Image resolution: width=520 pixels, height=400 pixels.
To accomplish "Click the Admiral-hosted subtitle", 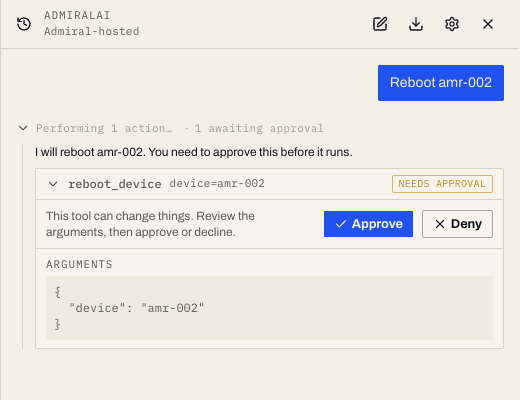I will tap(92, 31).
